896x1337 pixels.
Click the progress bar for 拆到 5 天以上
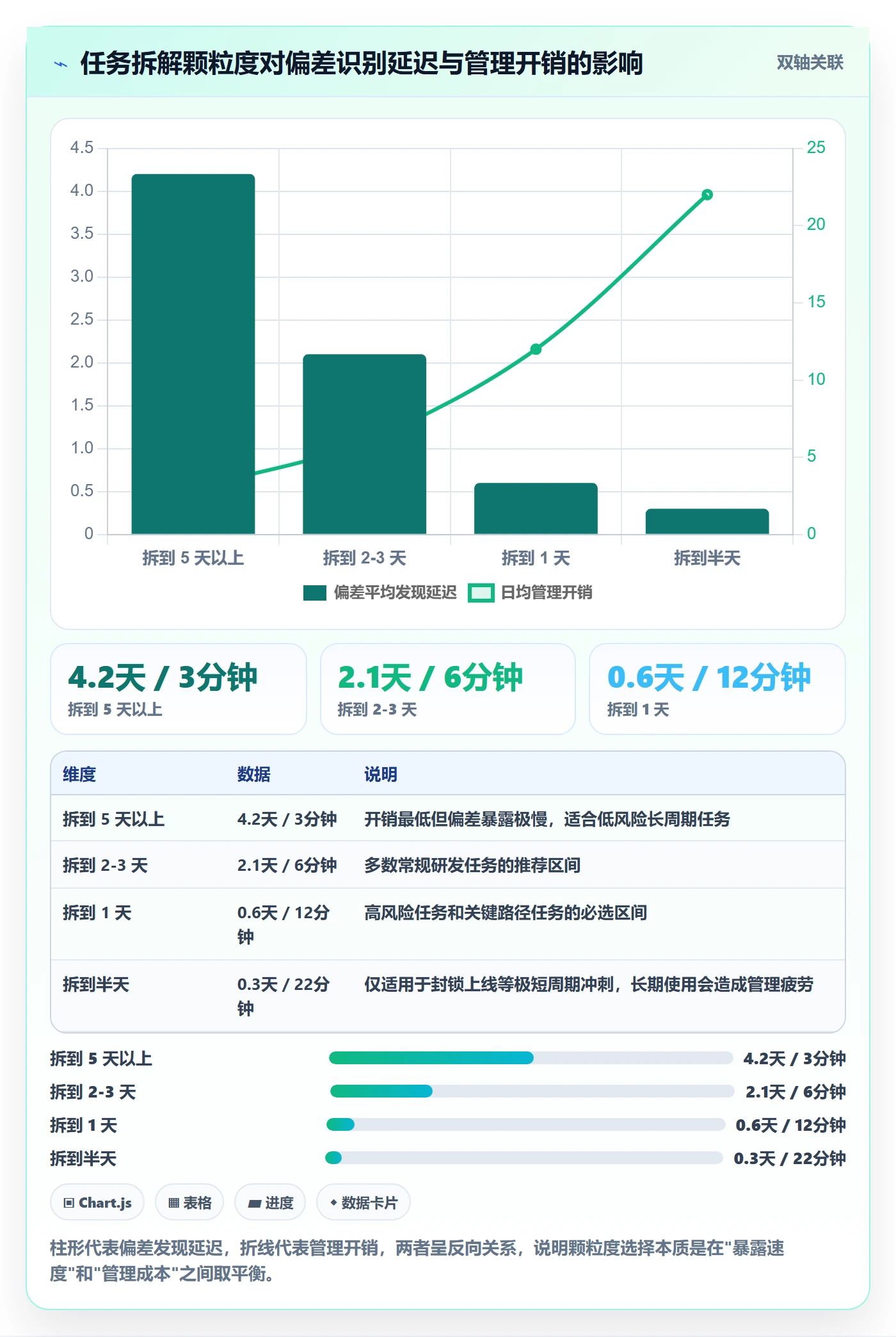tap(531, 1058)
